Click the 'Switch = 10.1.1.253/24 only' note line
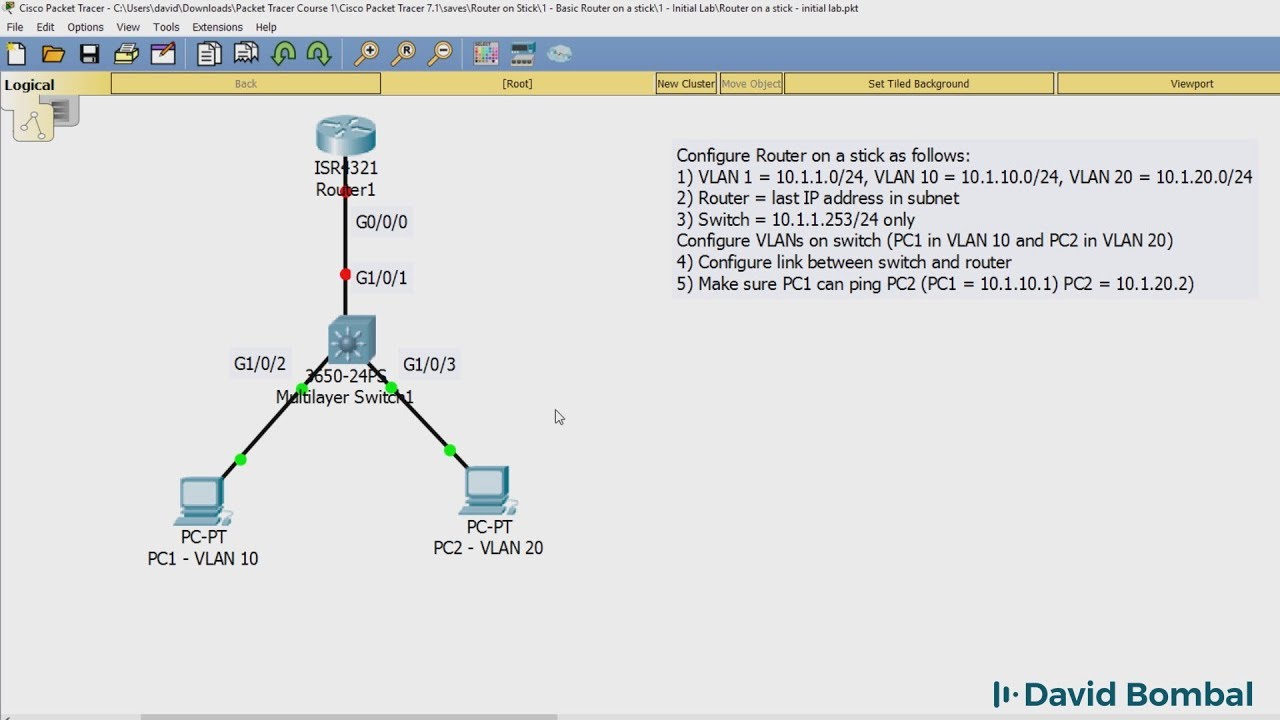The height and width of the screenshot is (720, 1280). [x=796, y=220]
